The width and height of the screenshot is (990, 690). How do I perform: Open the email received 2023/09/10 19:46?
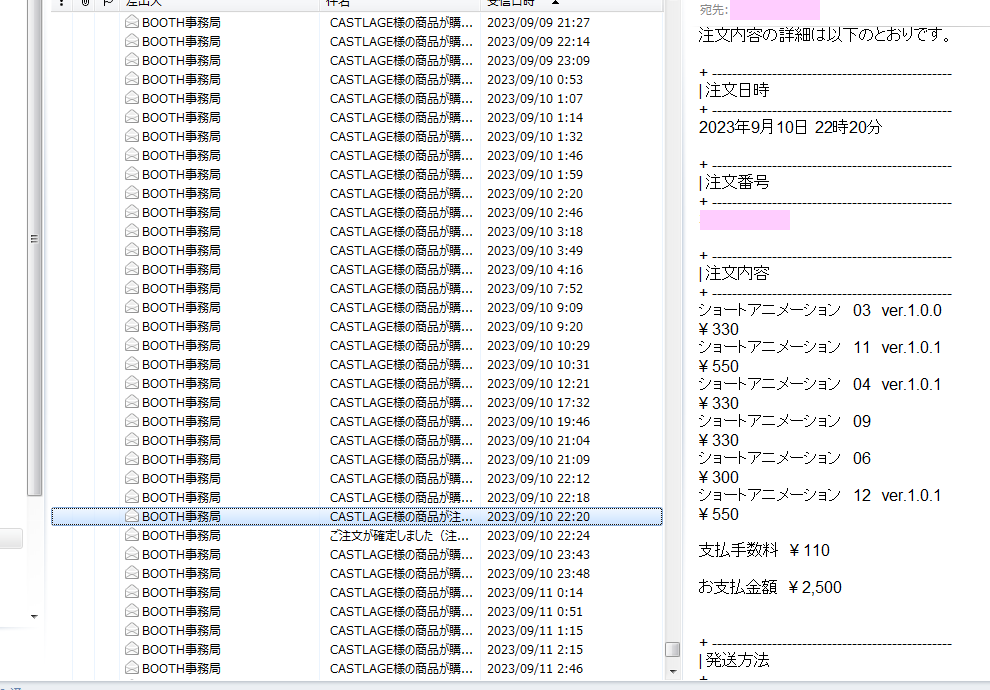pyautogui.click(x=400, y=421)
